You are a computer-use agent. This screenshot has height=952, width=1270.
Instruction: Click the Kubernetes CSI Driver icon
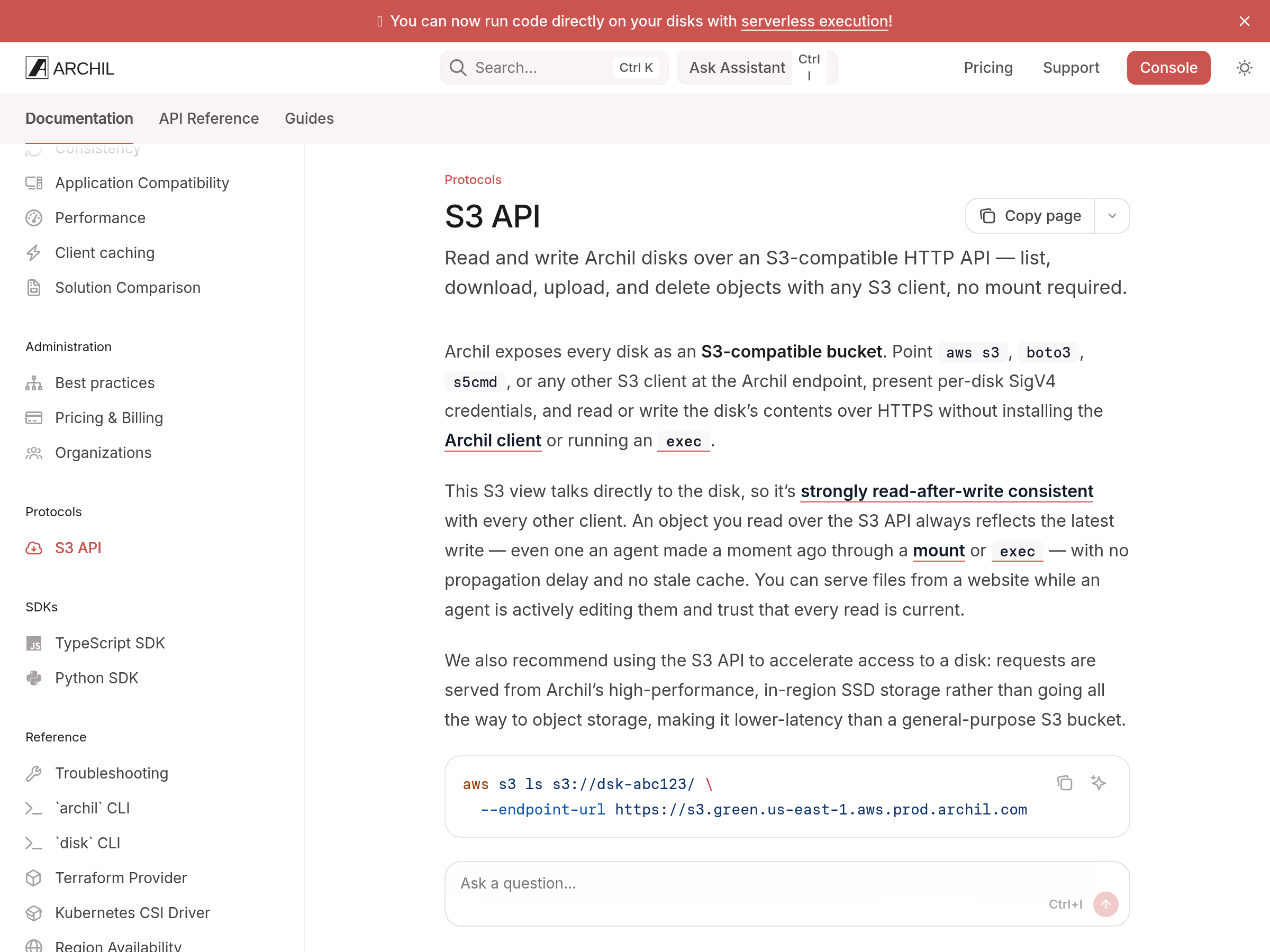point(34,914)
